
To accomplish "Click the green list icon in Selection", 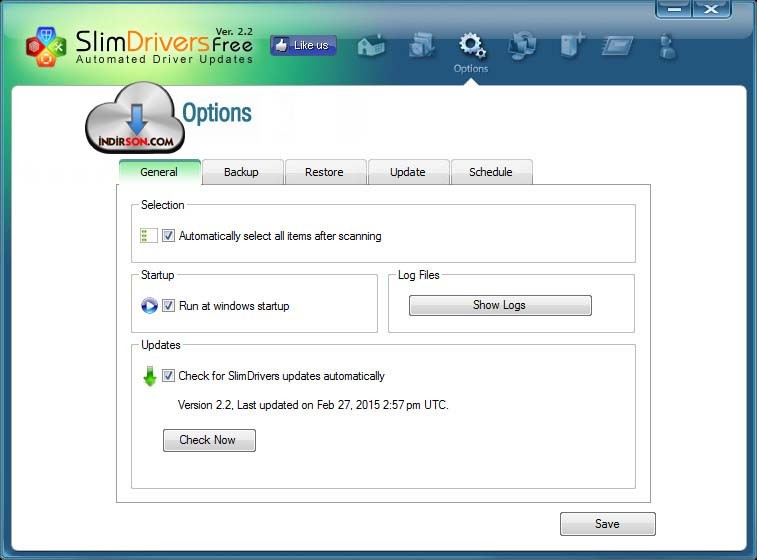I will pos(149,236).
